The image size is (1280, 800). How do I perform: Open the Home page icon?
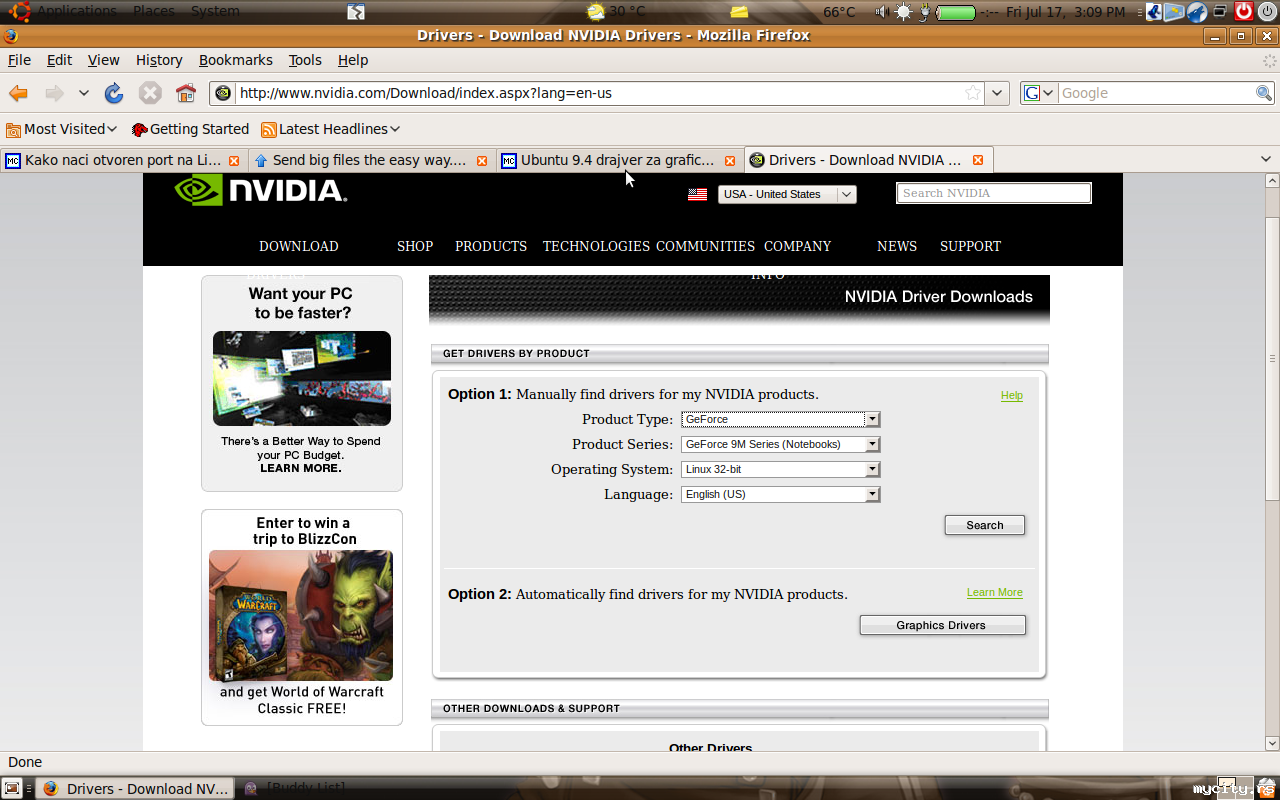coord(185,93)
